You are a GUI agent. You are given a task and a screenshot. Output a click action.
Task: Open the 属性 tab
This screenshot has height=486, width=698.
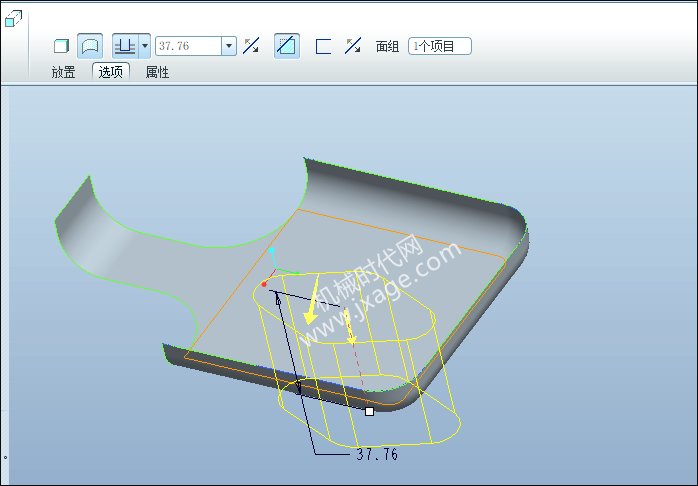pos(157,72)
